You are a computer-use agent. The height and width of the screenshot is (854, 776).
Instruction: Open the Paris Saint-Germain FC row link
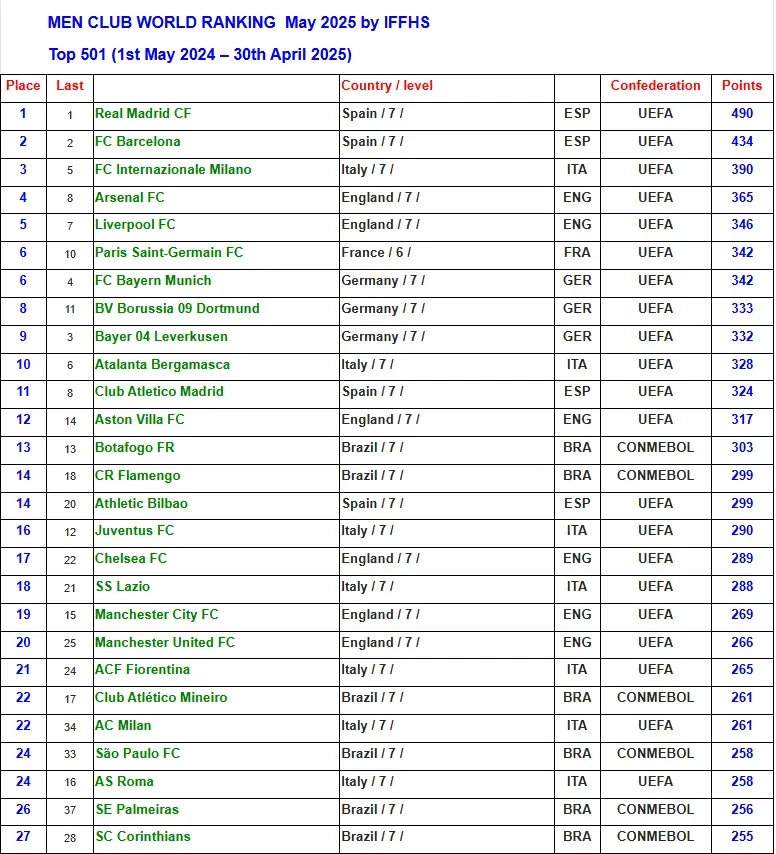click(169, 253)
